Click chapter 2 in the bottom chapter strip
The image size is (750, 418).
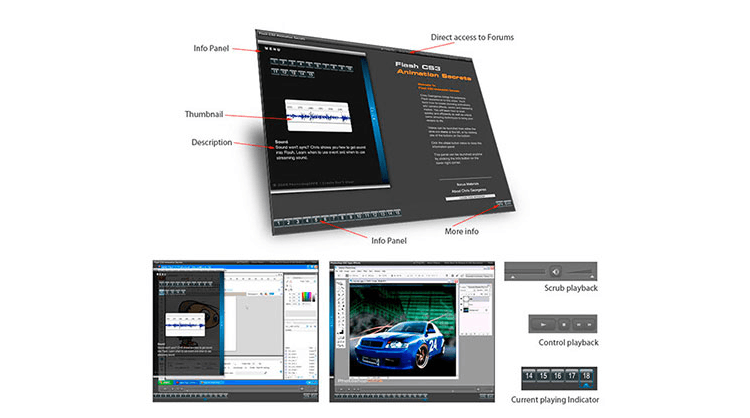click(288, 222)
